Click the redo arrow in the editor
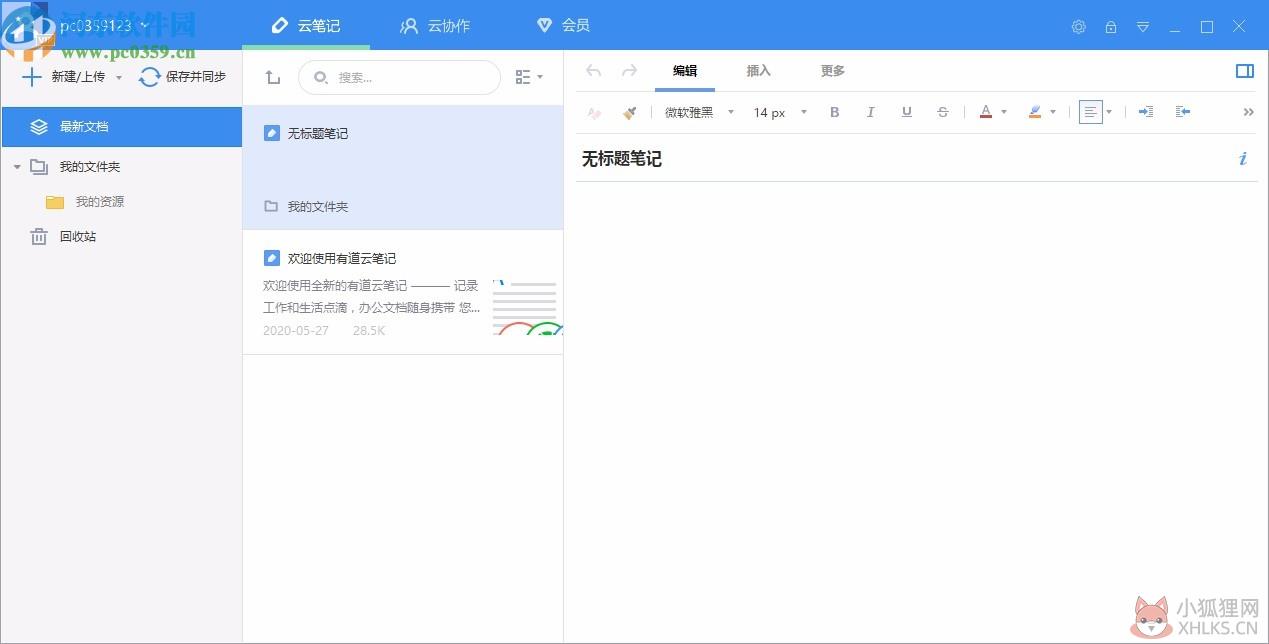 point(629,70)
